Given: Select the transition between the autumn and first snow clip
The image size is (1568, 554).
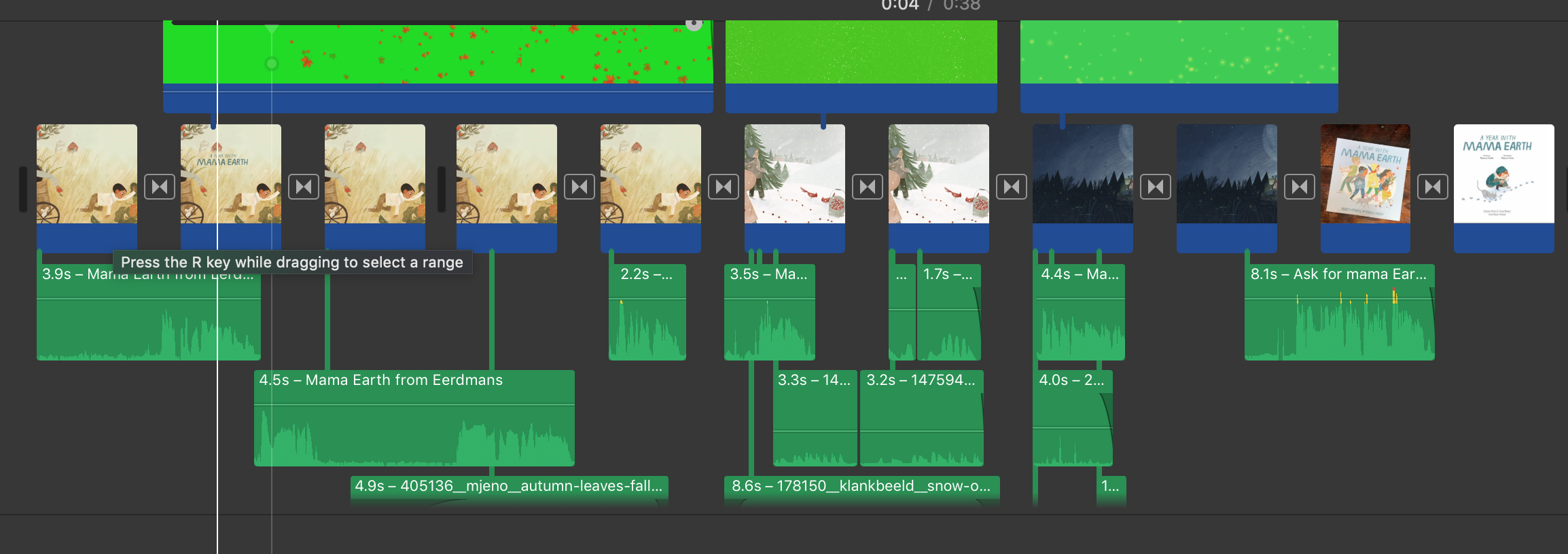Looking at the screenshot, I should coord(724,187).
